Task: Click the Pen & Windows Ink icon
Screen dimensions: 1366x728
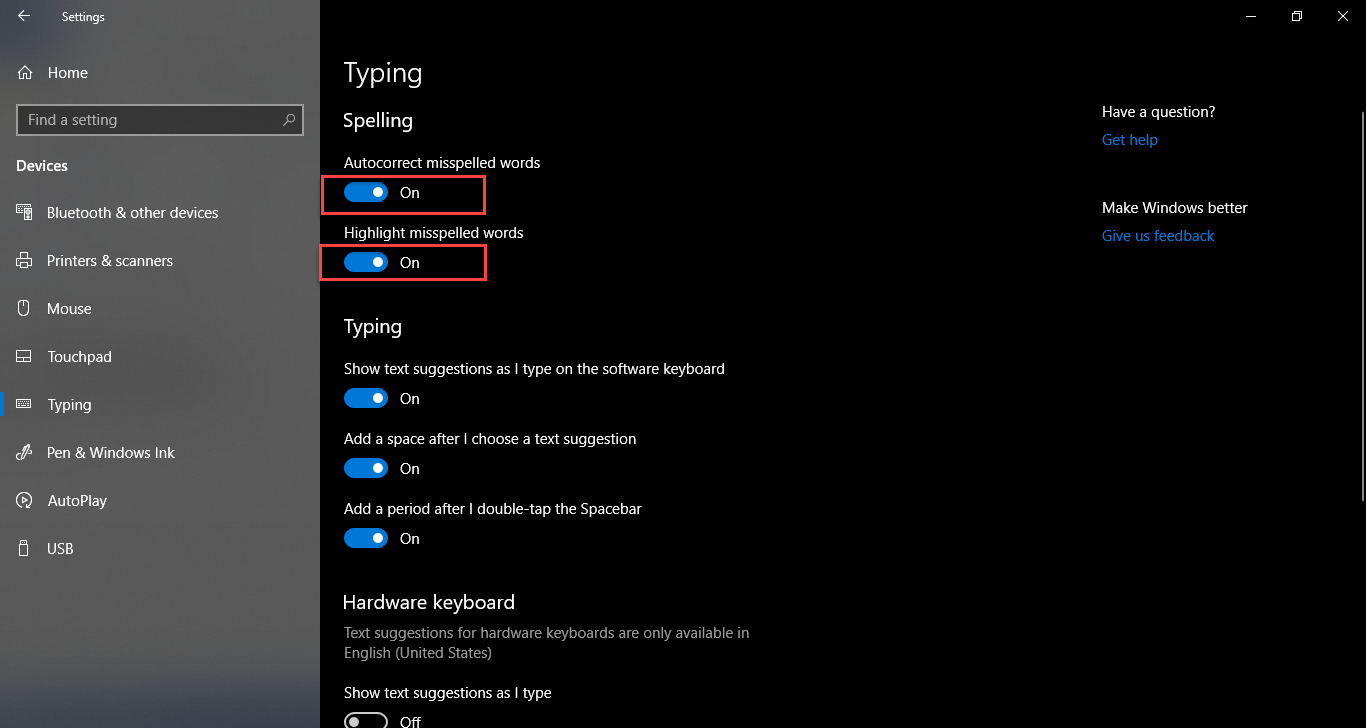Action: click(25, 453)
